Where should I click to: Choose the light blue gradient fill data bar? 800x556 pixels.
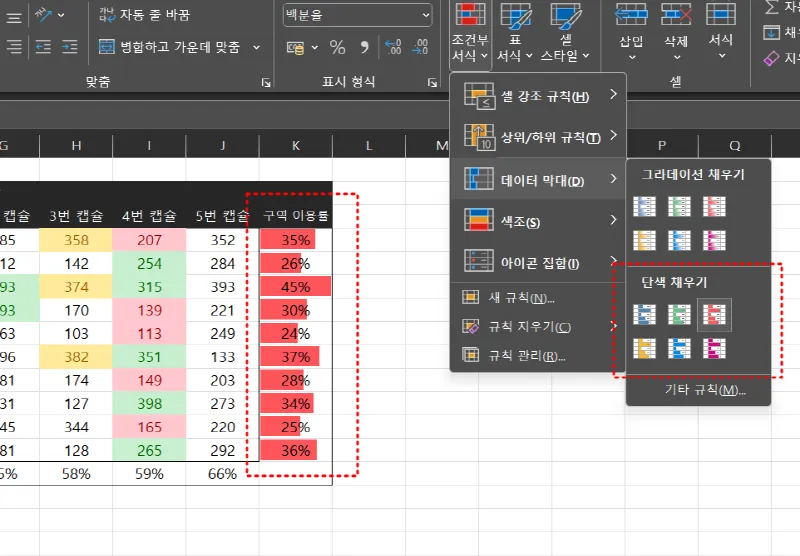[679, 240]
